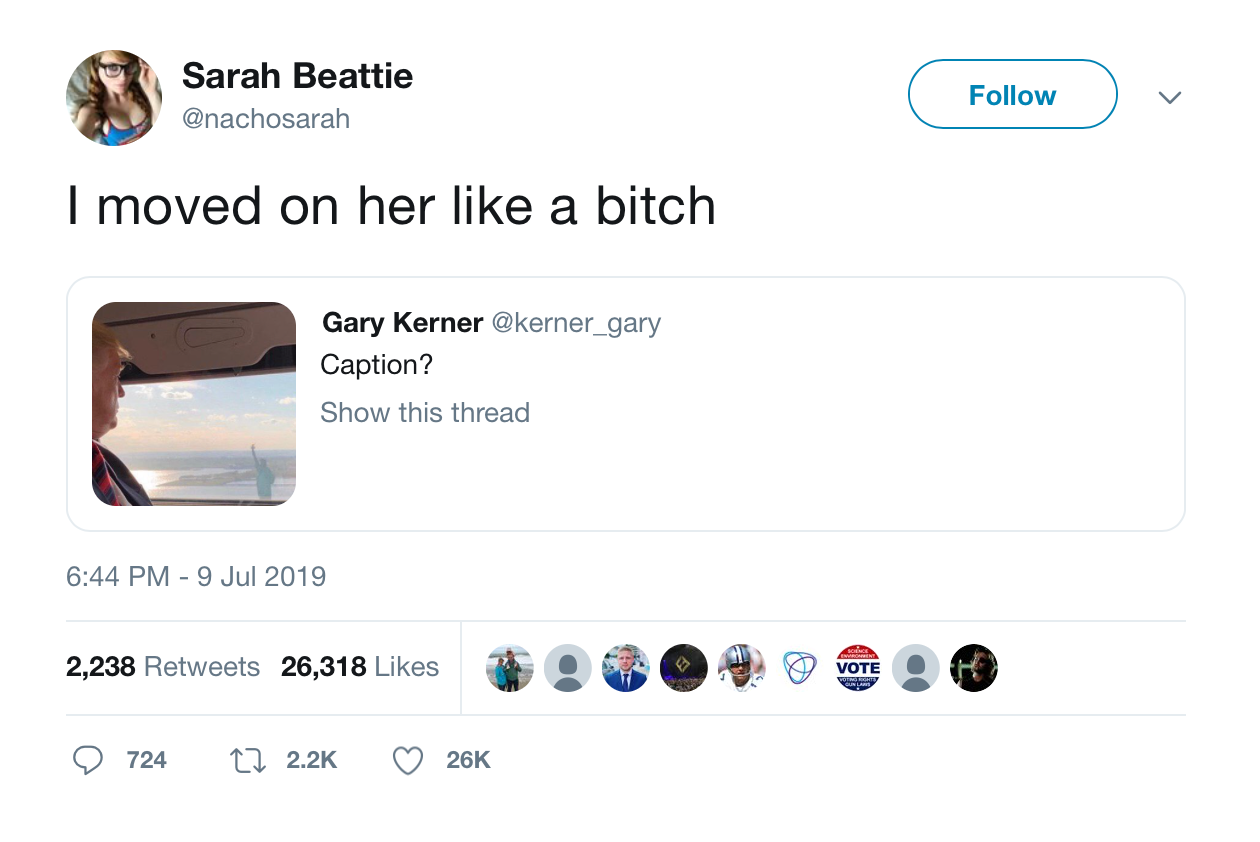Screen dimensions: 1260x842
Task: Click Show this thread link
Action: point(425,413)
